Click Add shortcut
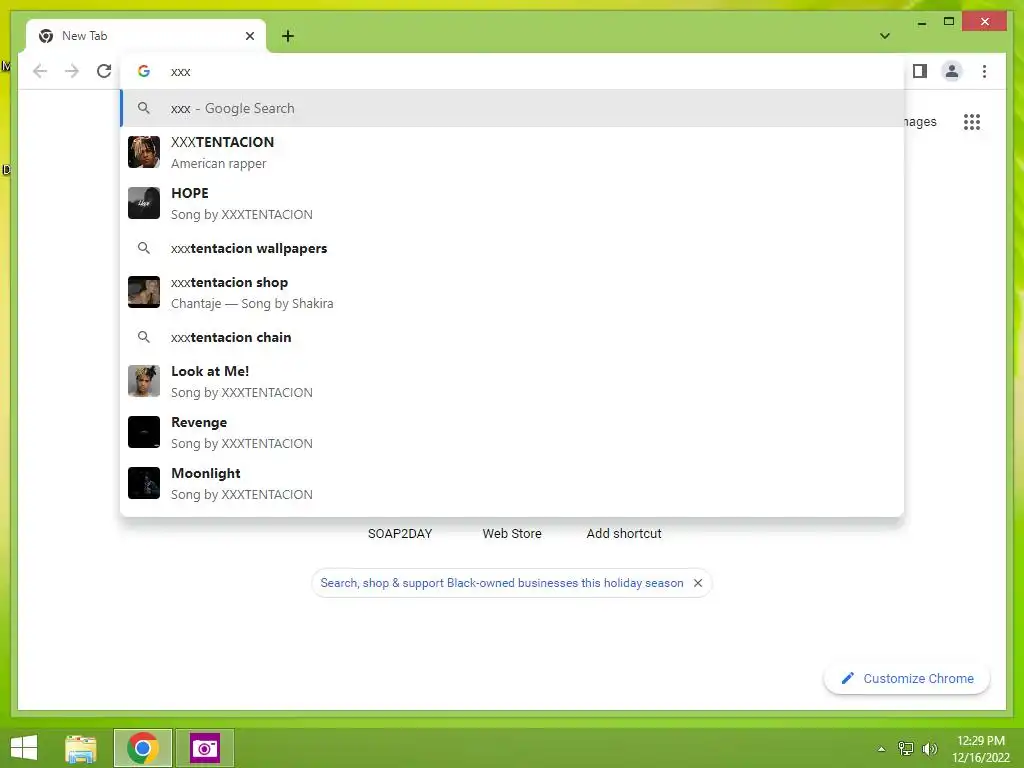The width and height of the screenshot is (1024, 768). point(624,534)
